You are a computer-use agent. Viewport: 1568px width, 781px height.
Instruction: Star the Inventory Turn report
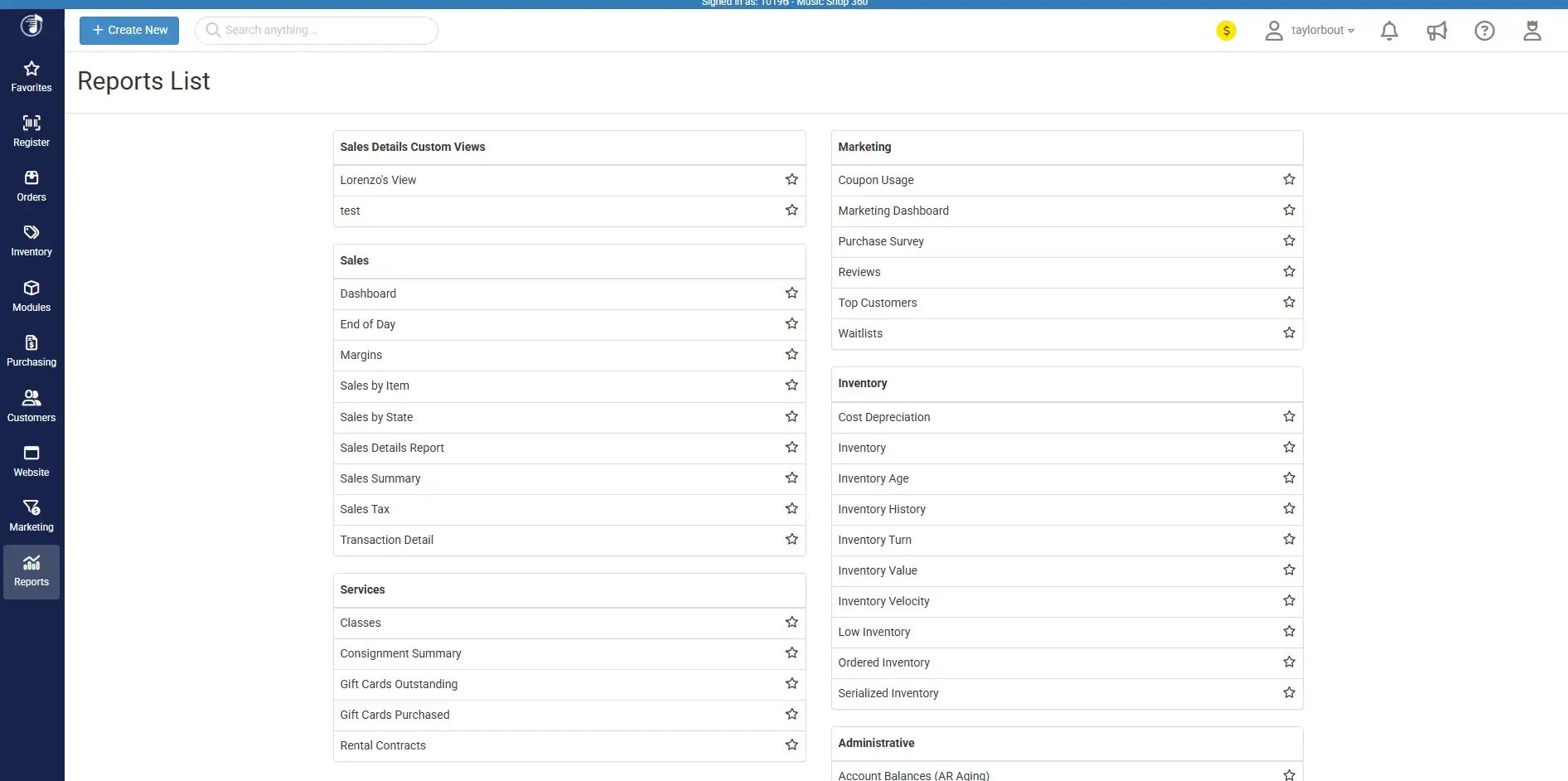(x=1289, y=540)
